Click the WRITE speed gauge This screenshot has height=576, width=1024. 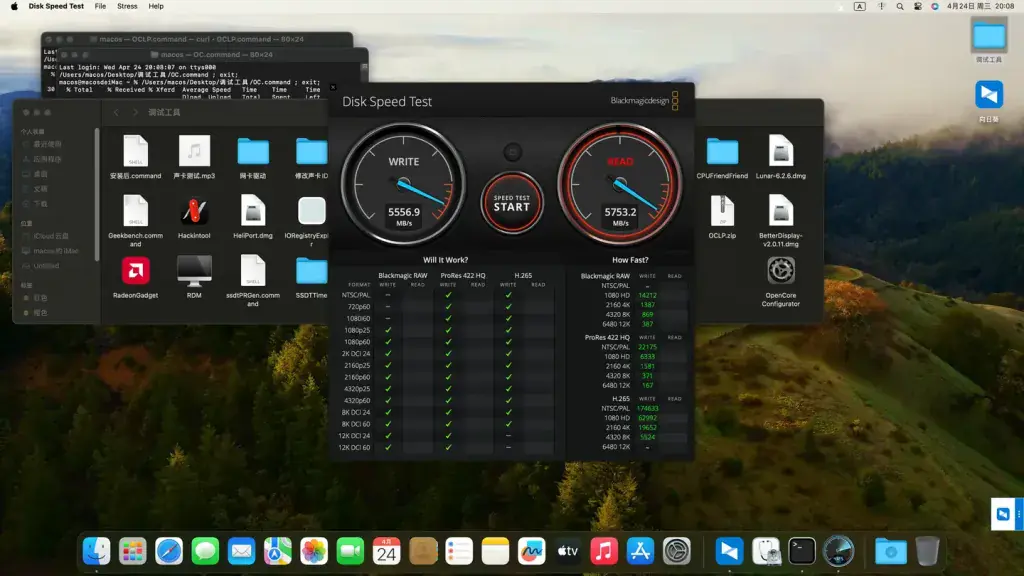click(404, 184)
